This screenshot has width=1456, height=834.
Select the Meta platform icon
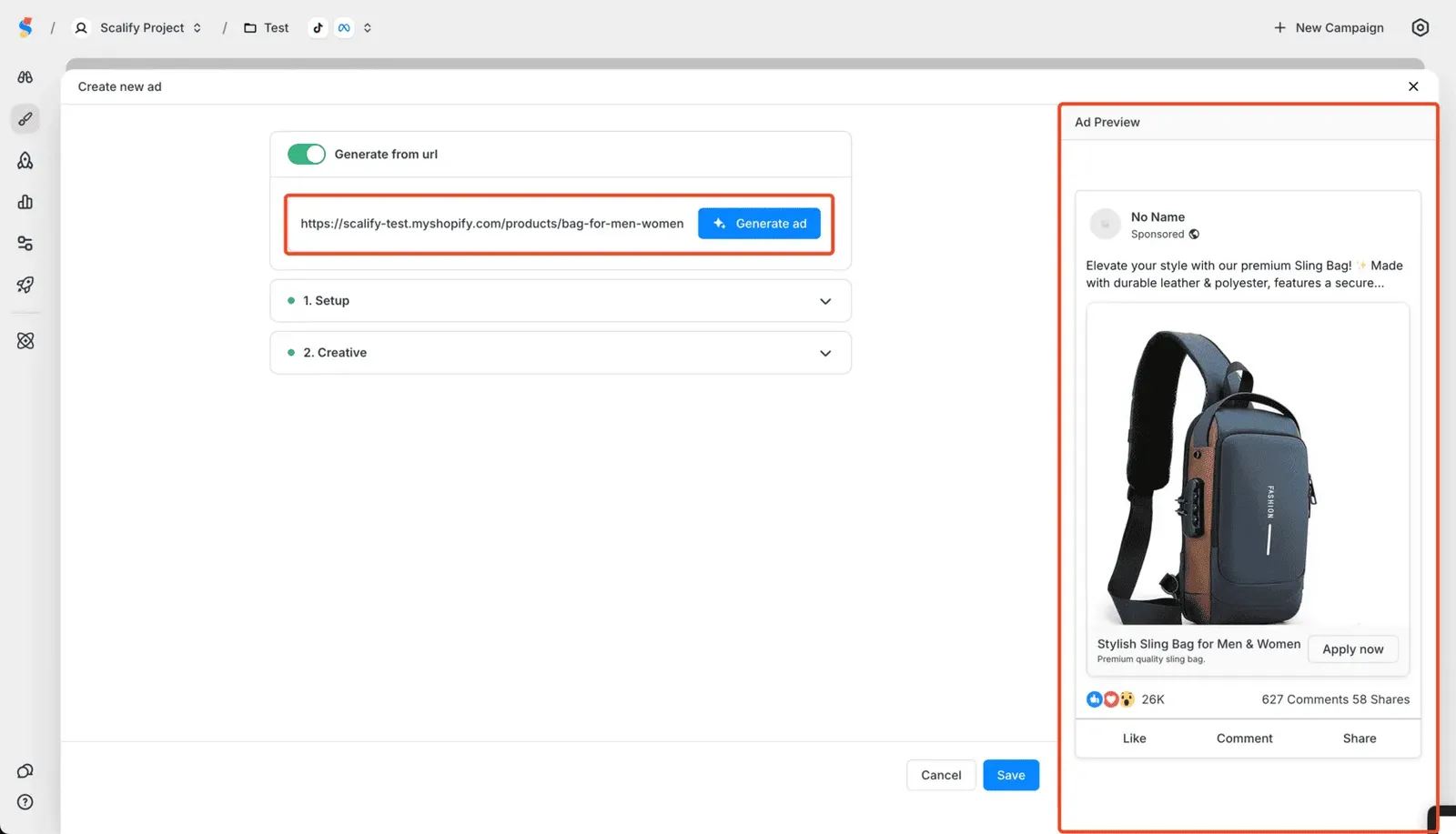[x=344, y=27]
